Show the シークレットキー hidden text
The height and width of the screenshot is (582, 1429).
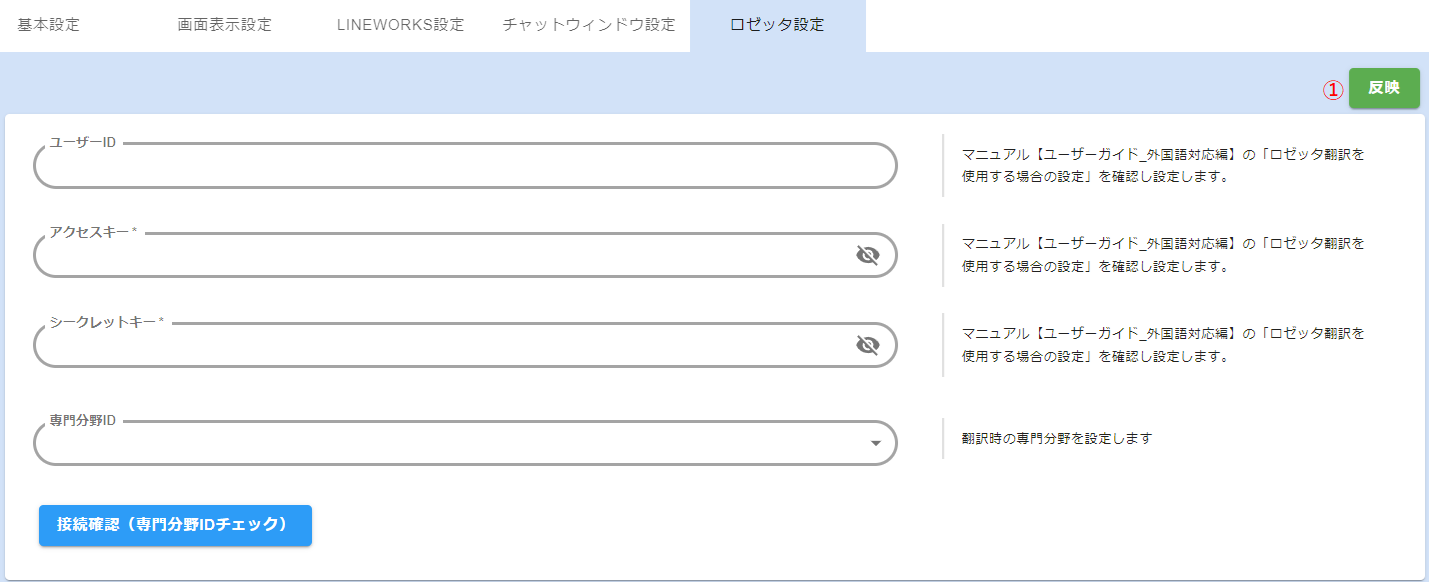click(867, 346)
